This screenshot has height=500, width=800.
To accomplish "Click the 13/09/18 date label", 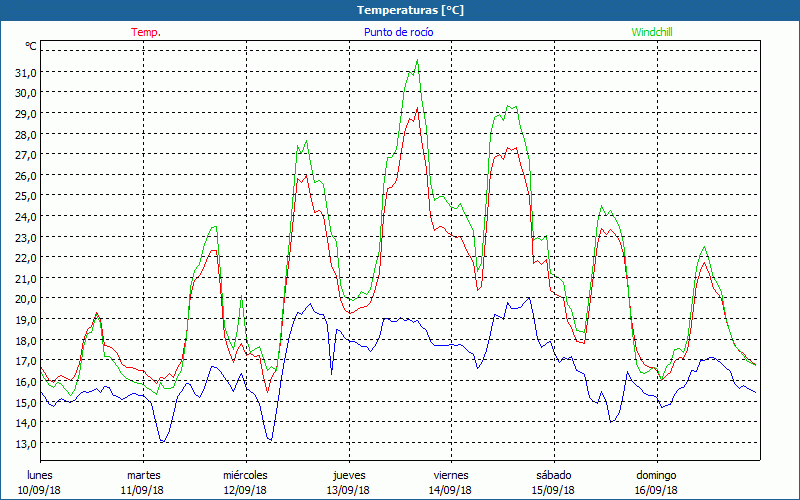I will point(348,490).
